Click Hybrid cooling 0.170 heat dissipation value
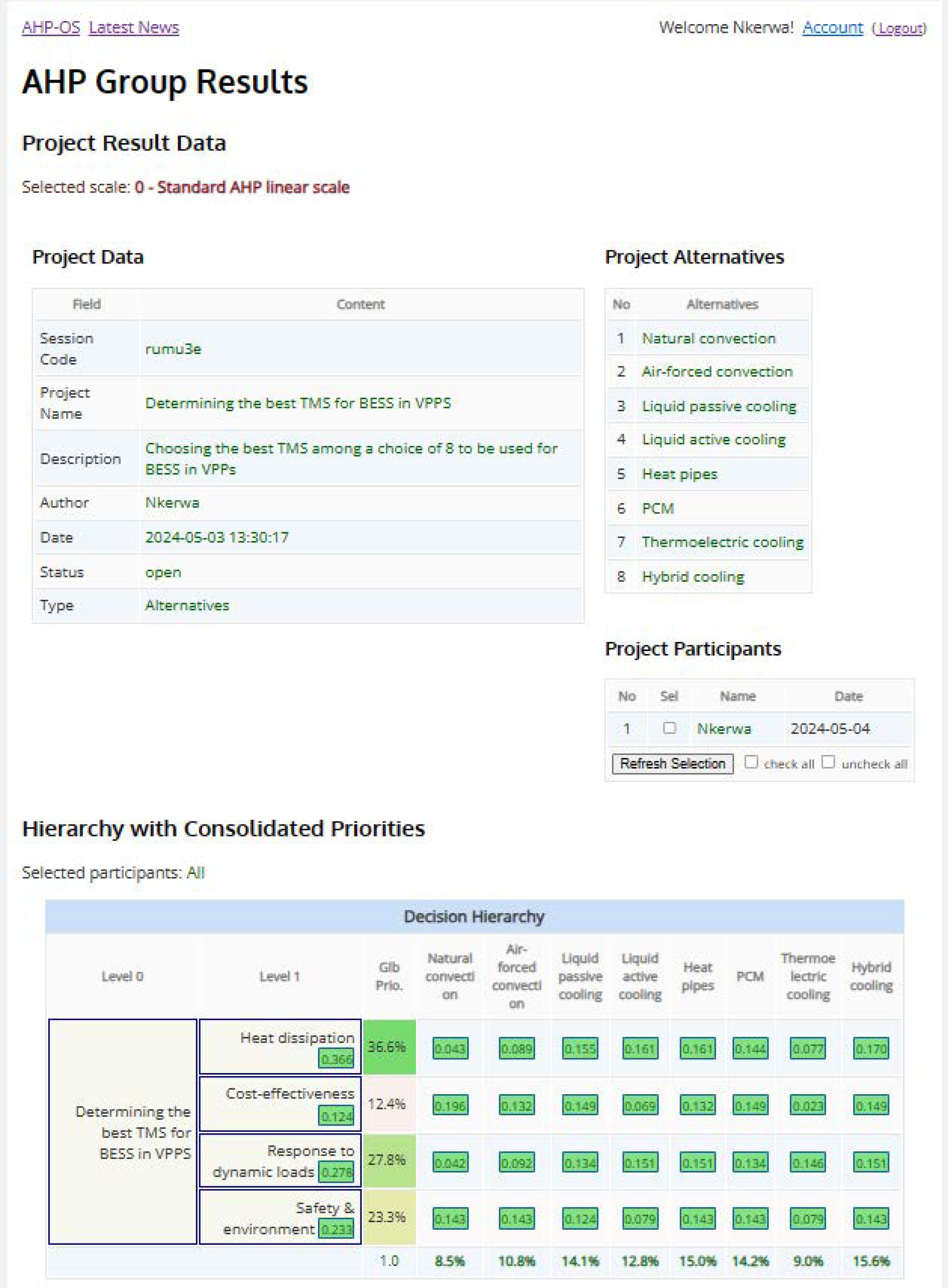Viewport: 948px width, 1288px height. [x=871, y=1049]
